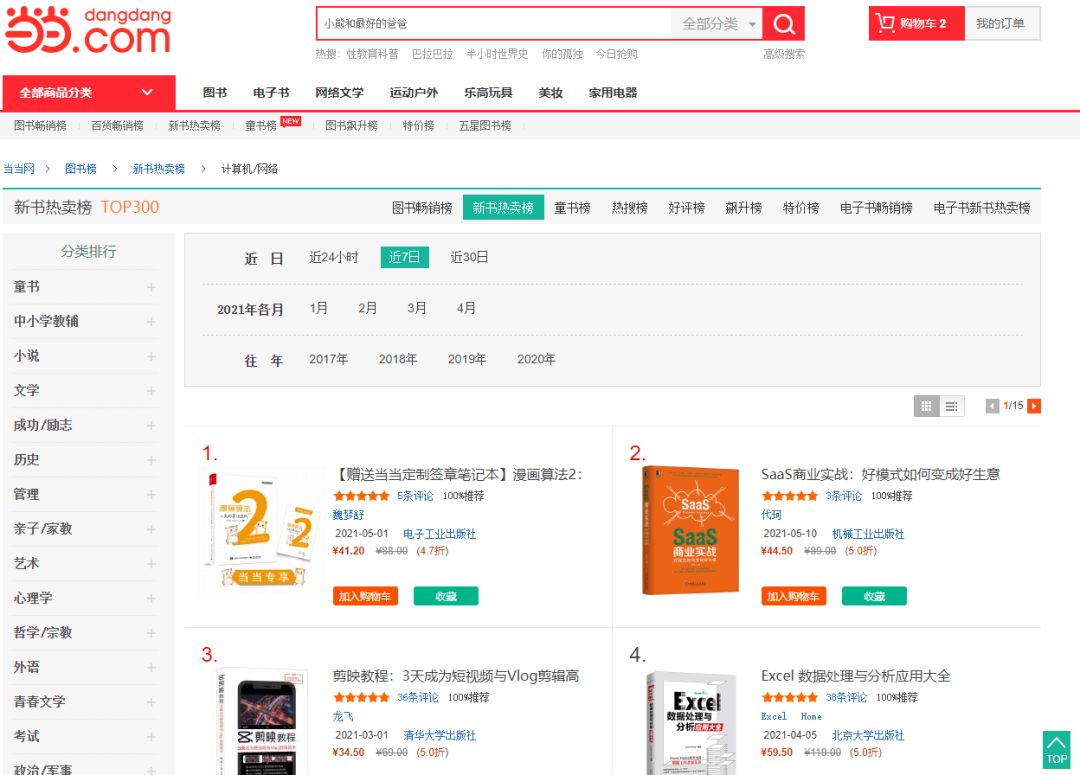Select the 1月 month filter
Viewport: 1080px width, 775px height.
(x=318, y=309)
